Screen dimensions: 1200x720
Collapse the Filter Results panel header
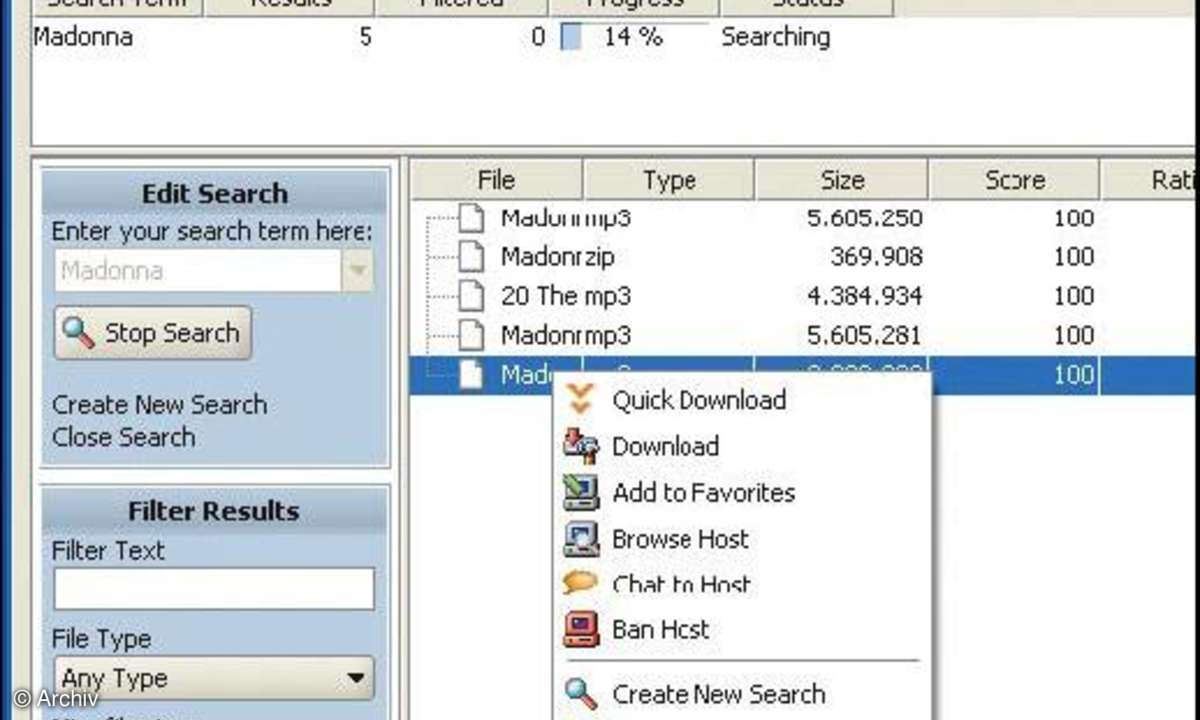[x=215, y=511]
